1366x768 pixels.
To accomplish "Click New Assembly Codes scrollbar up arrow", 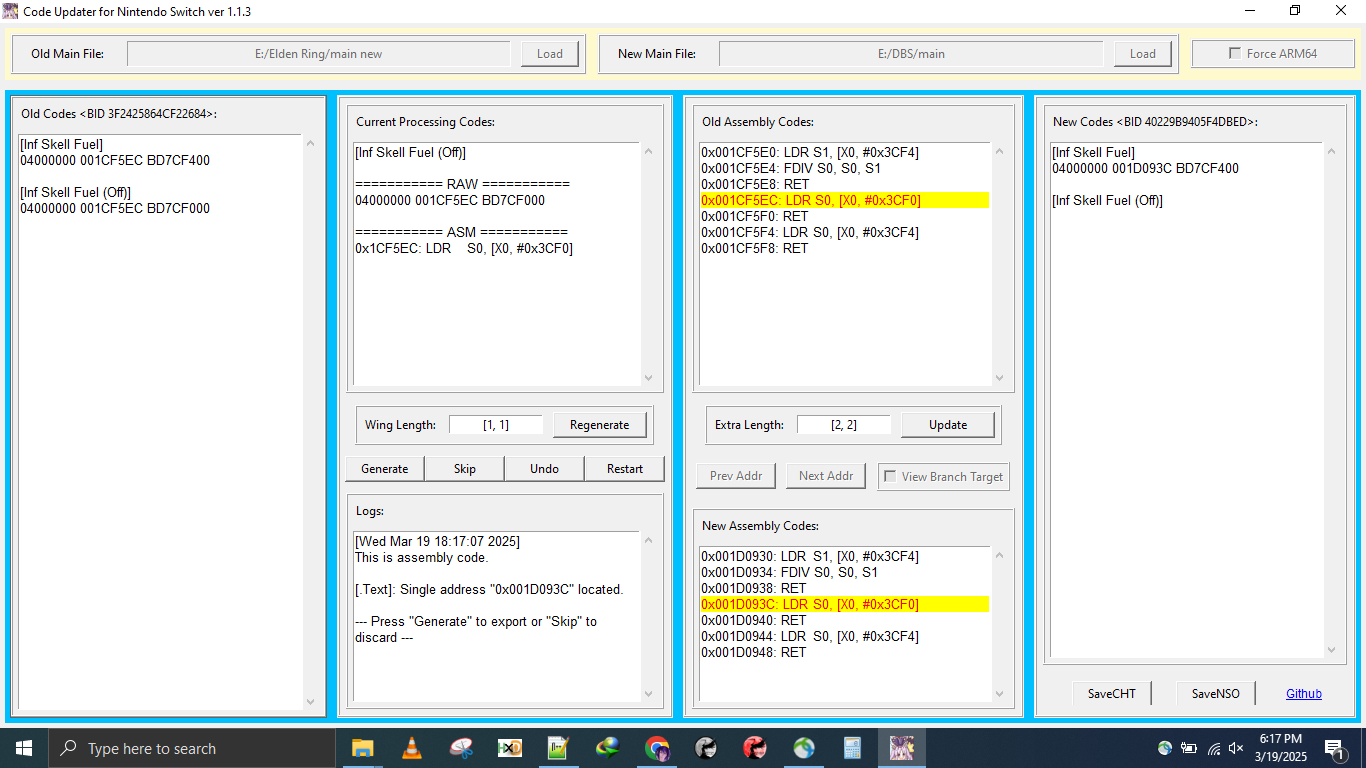I will click(998, 556).
